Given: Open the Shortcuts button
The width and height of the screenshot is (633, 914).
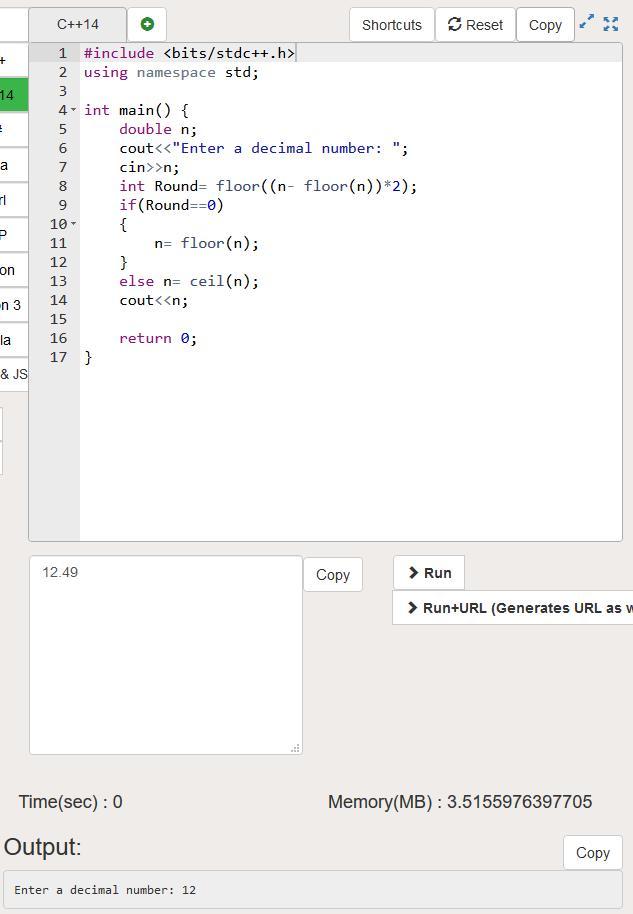Looking at the screenshot, I should 392,25.
